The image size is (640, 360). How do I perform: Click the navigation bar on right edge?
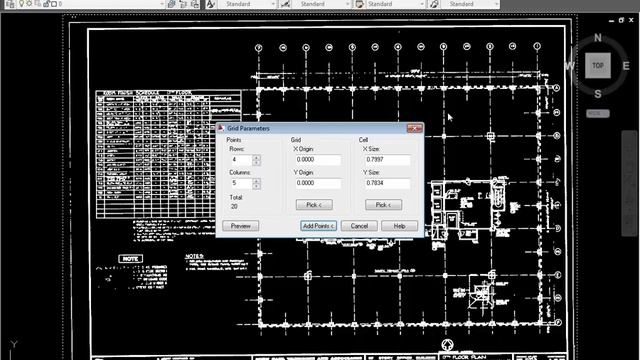[630, 183]
